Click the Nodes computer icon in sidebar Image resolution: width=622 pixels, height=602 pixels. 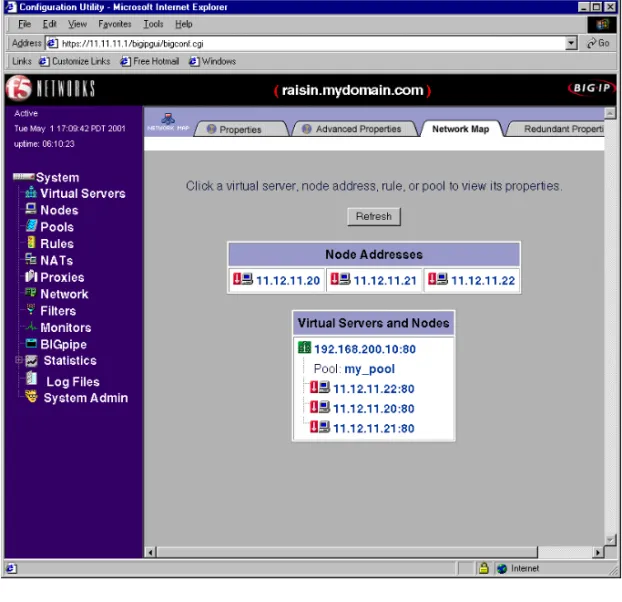[31, 209]
